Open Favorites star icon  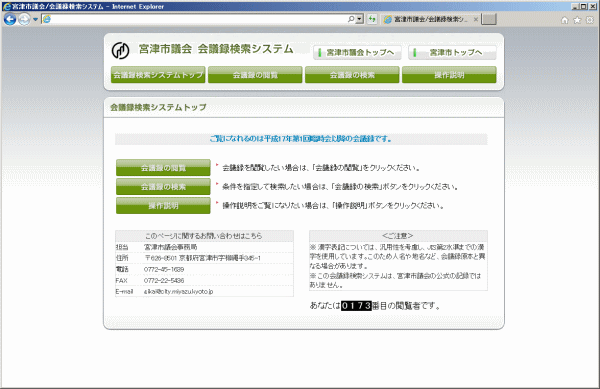(577, 20)
